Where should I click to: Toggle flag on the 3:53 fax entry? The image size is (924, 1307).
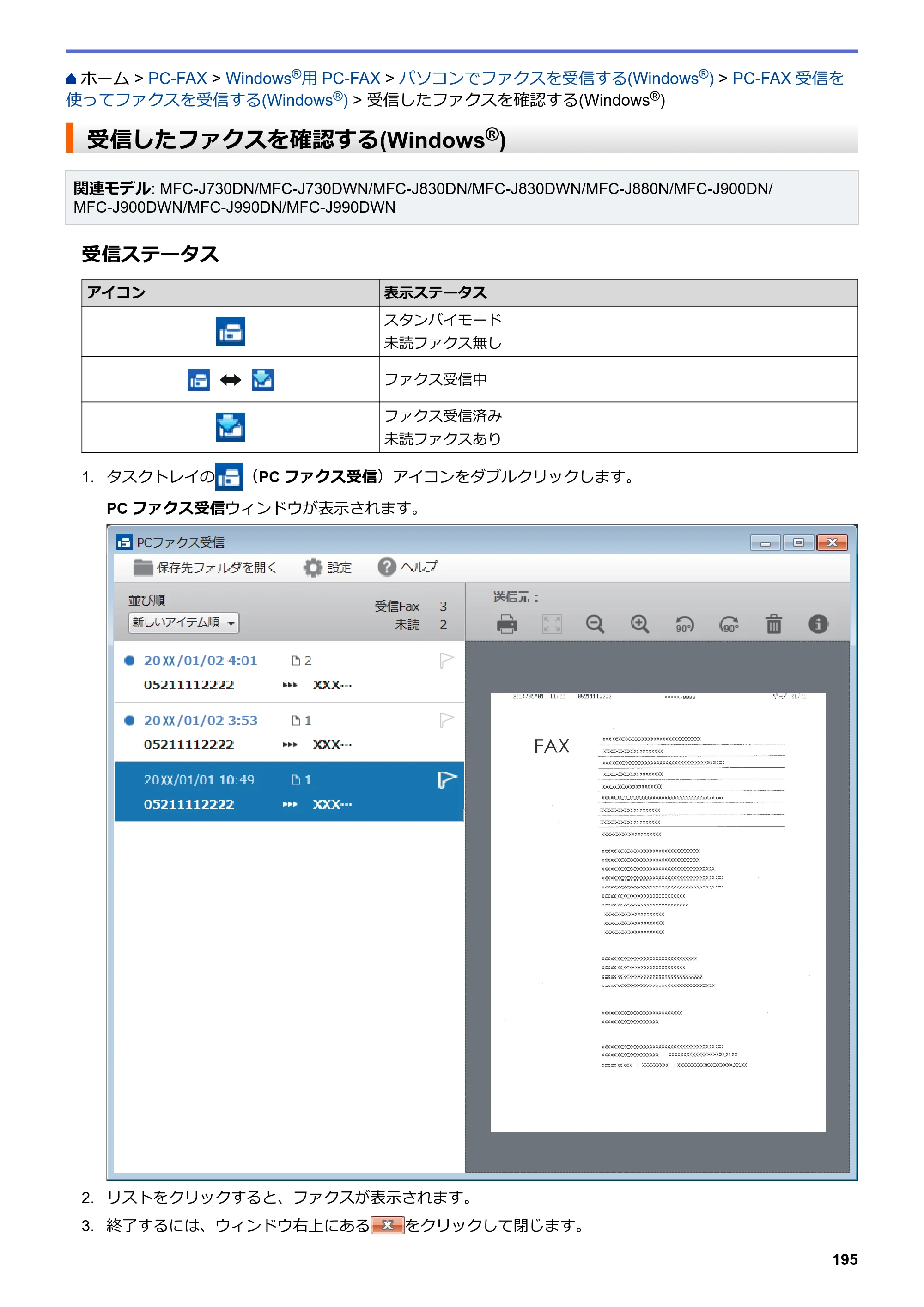click(x=446, y=721)
